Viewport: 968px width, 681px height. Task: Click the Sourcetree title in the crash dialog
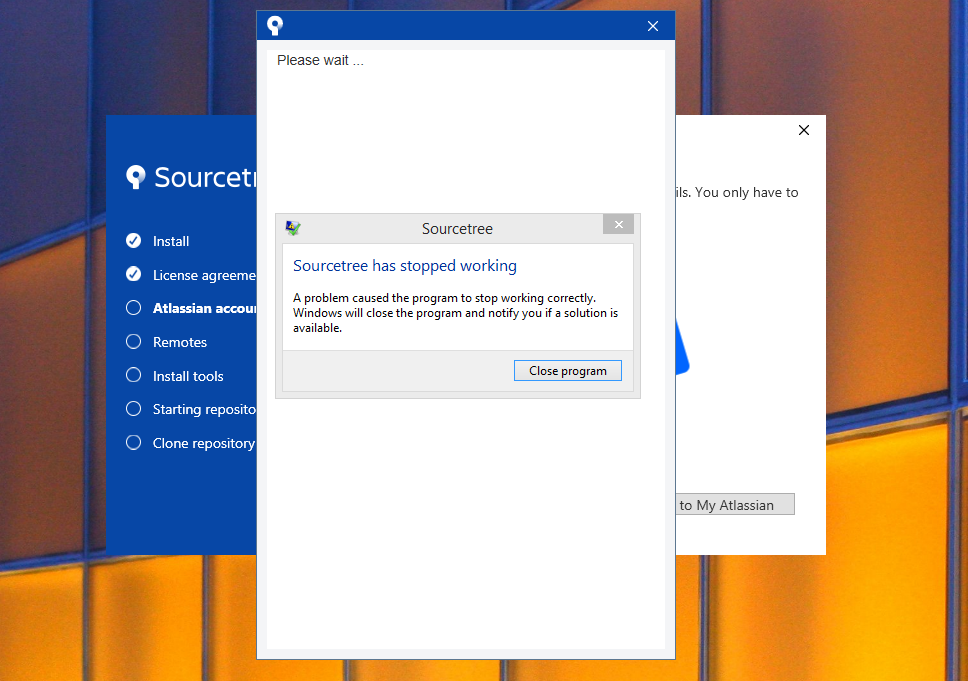457,229
